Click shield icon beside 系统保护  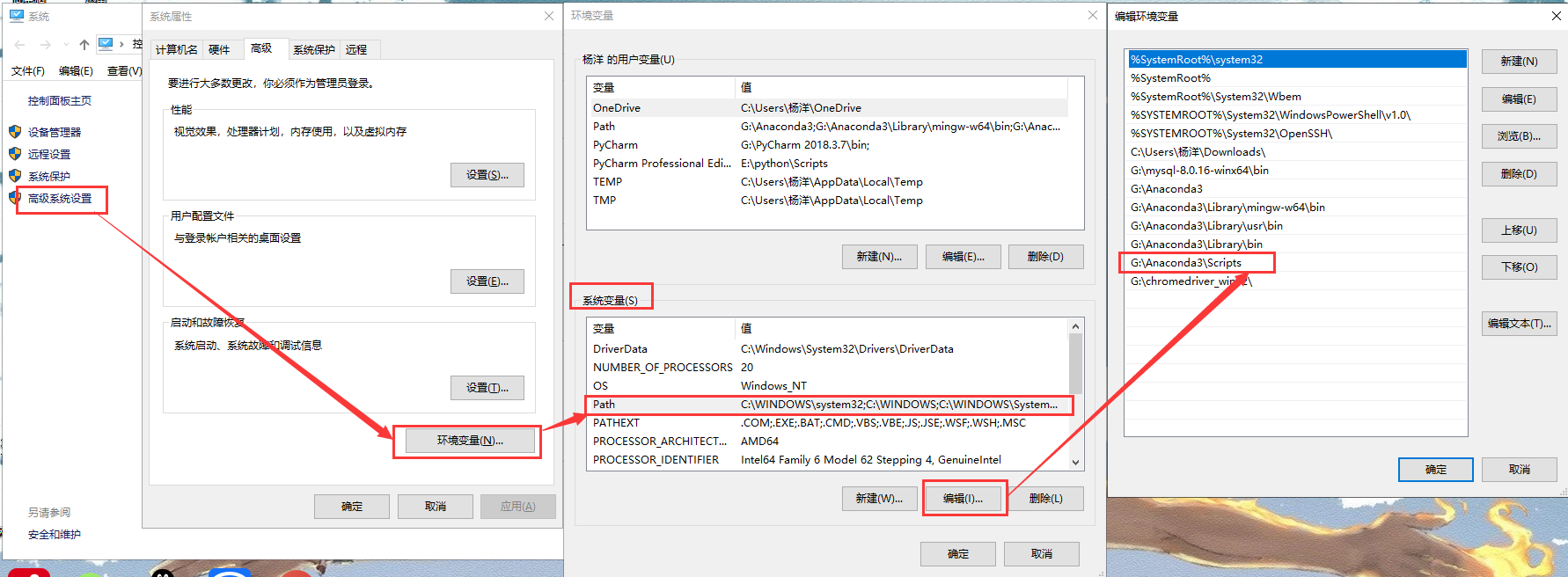[x=15, y=176]
